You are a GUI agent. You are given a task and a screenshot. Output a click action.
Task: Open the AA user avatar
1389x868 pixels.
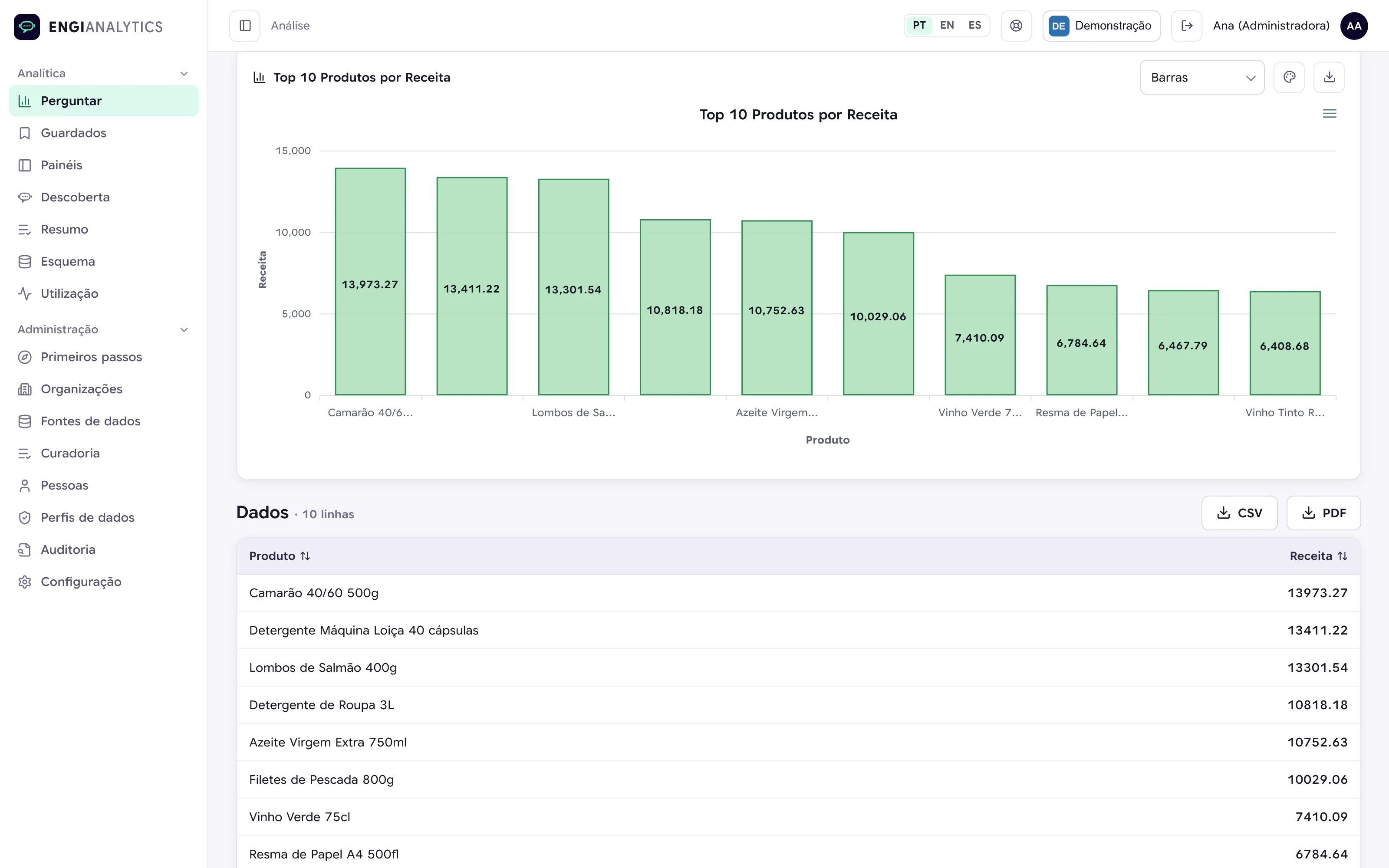point(1353,26)
